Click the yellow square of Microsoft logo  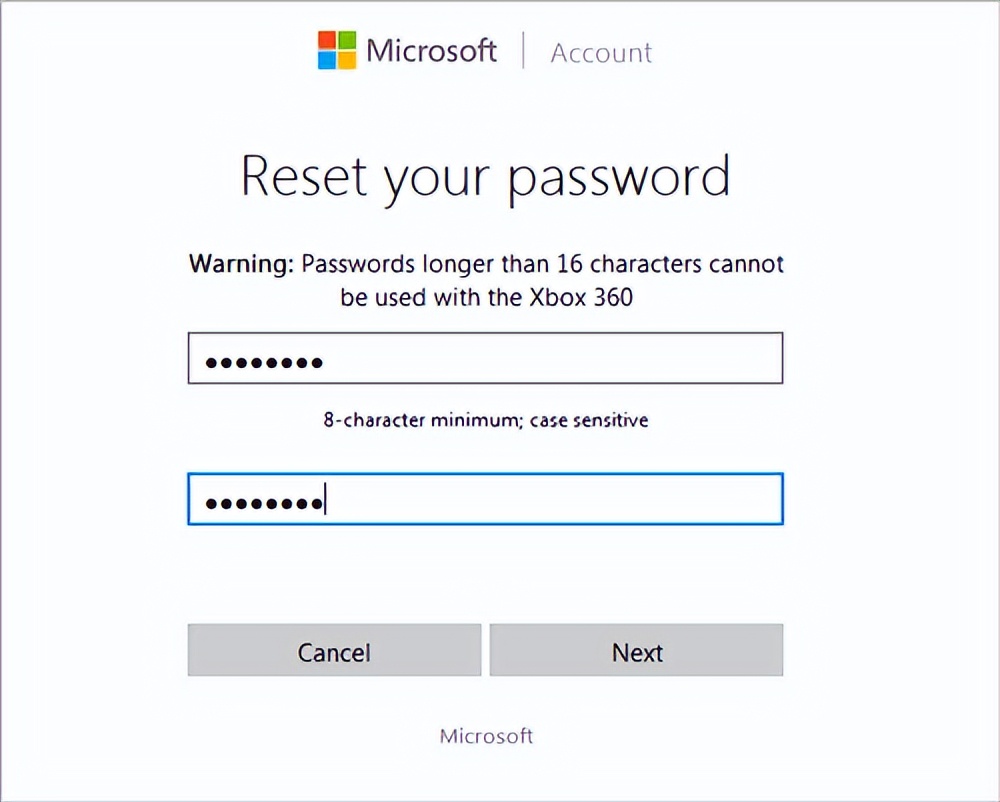click(x=347, y=59)
